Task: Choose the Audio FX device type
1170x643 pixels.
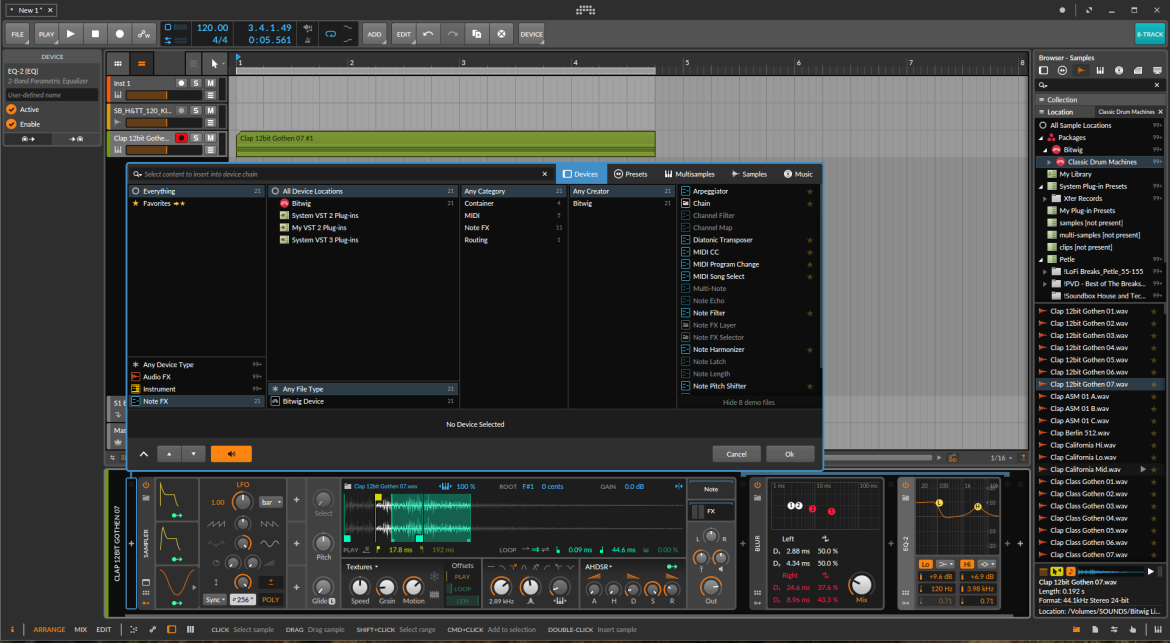Action: tap(196, 377)
